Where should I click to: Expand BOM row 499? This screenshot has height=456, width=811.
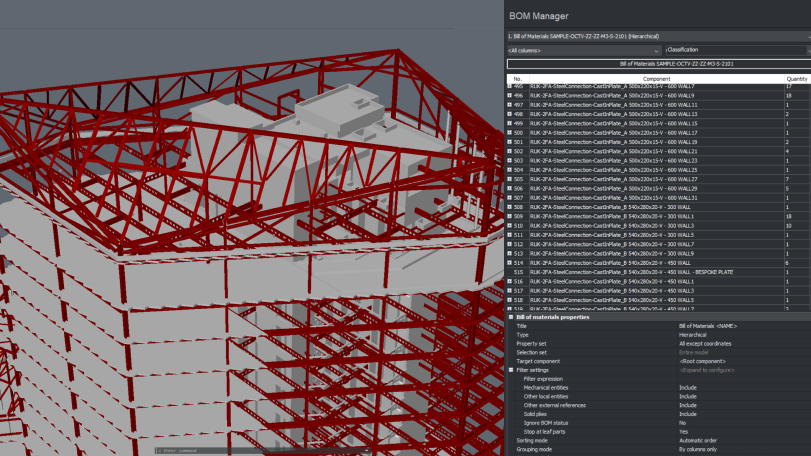click(509, 124)
